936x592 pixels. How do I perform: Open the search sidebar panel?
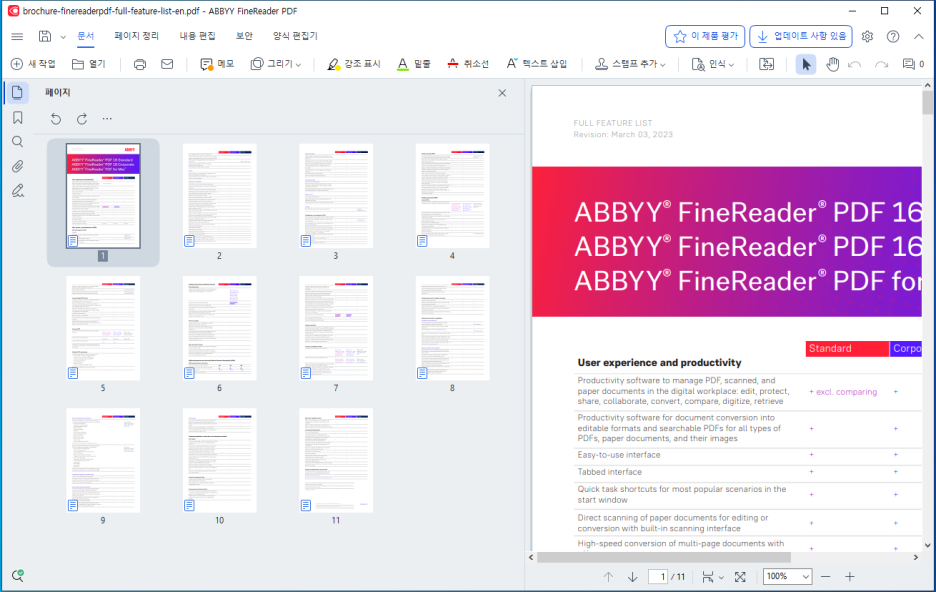pyautogui.click(x=17, y=141)
